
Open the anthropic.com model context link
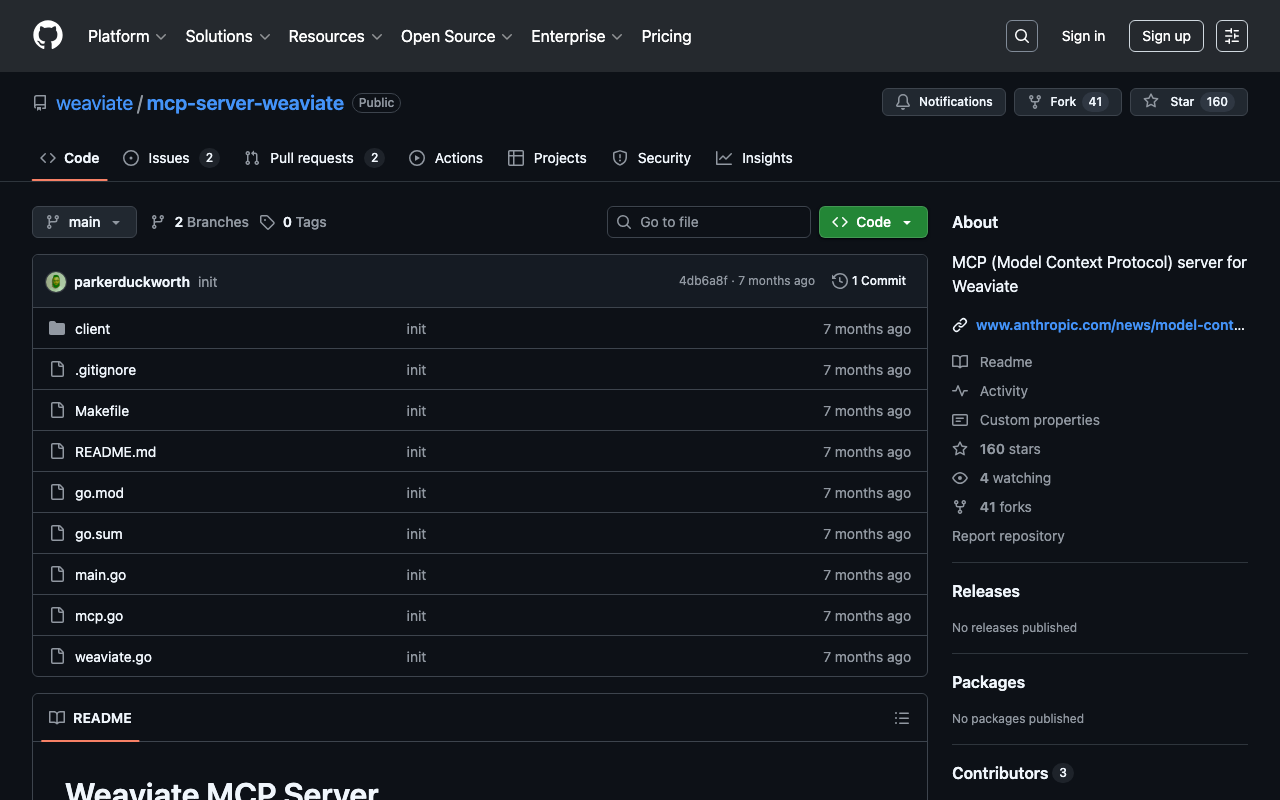1110,325
